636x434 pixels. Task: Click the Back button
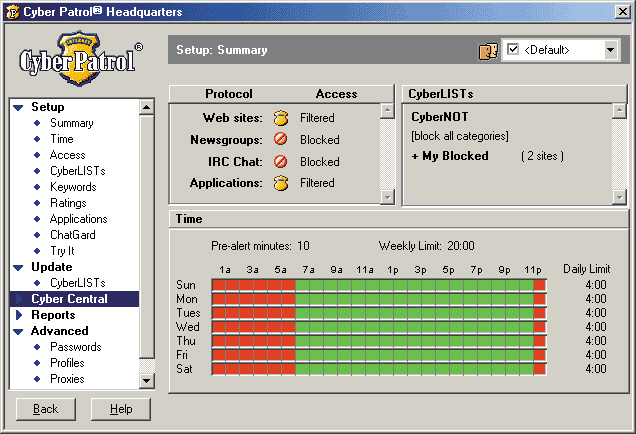46,409
